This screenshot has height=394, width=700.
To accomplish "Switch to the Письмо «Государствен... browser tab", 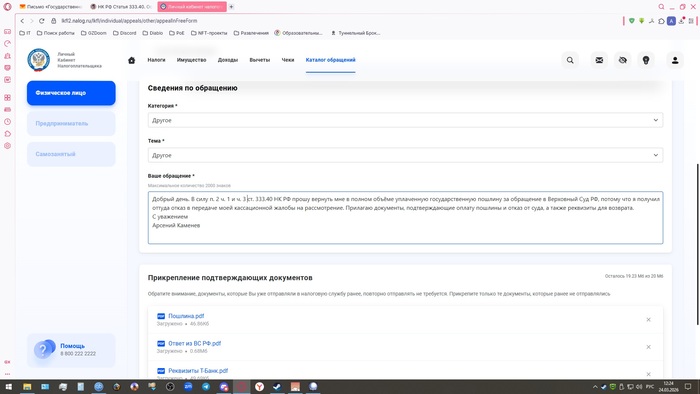I will pos(51,7).
